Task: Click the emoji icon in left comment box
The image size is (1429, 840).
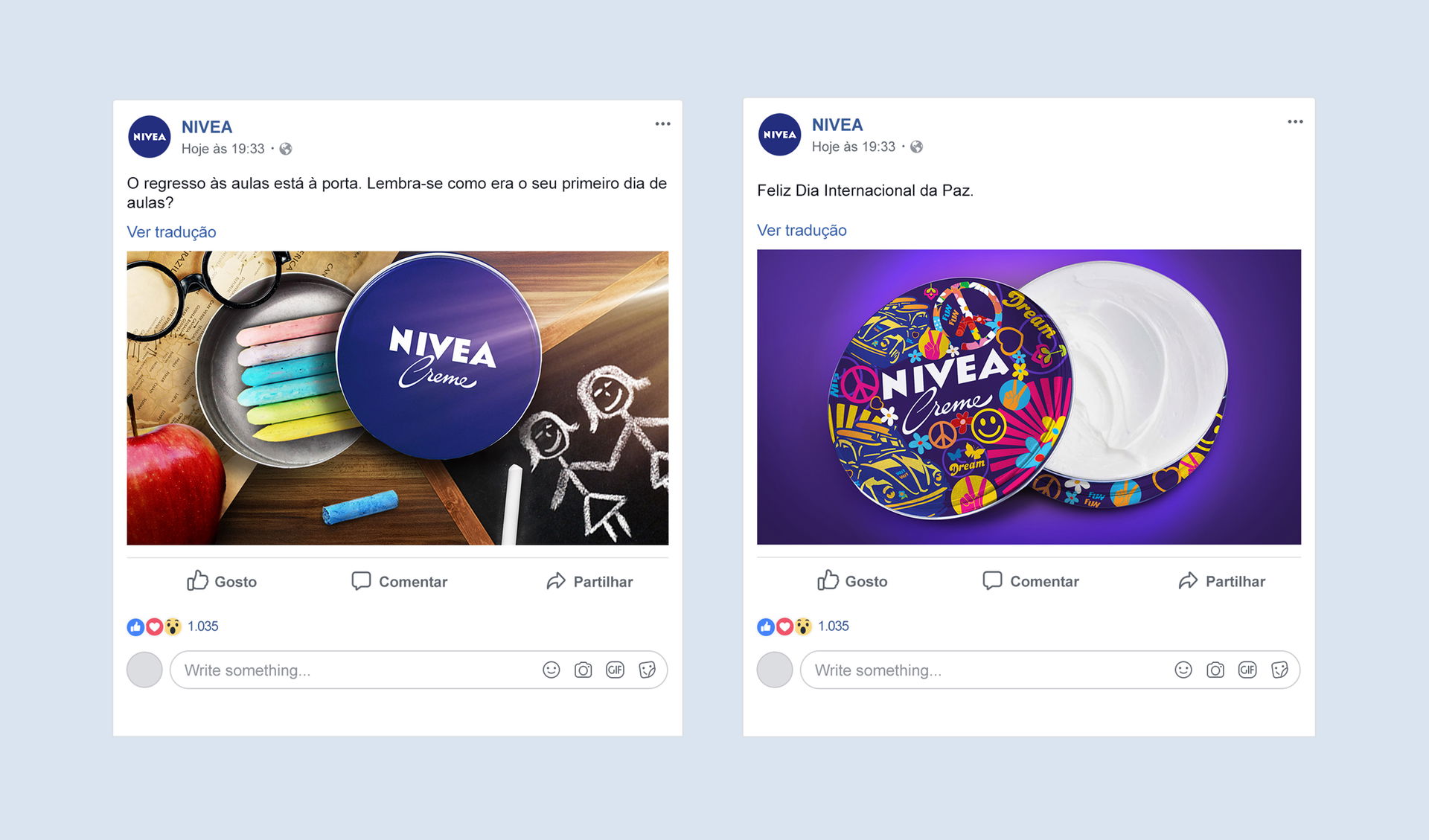Action: [551, 670]
